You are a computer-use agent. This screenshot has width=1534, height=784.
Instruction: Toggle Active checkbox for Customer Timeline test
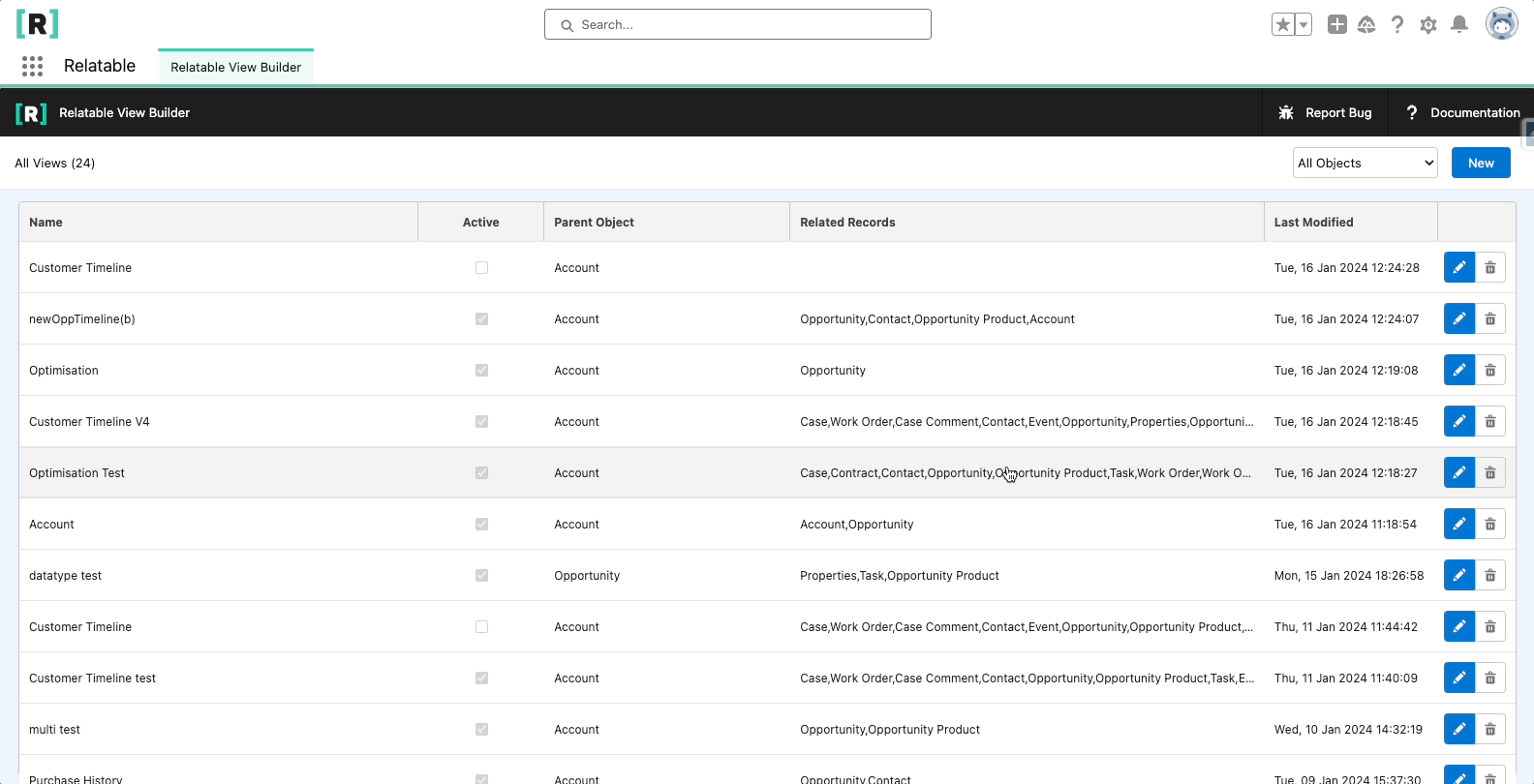pyautogui.click(x=481, y=678)
